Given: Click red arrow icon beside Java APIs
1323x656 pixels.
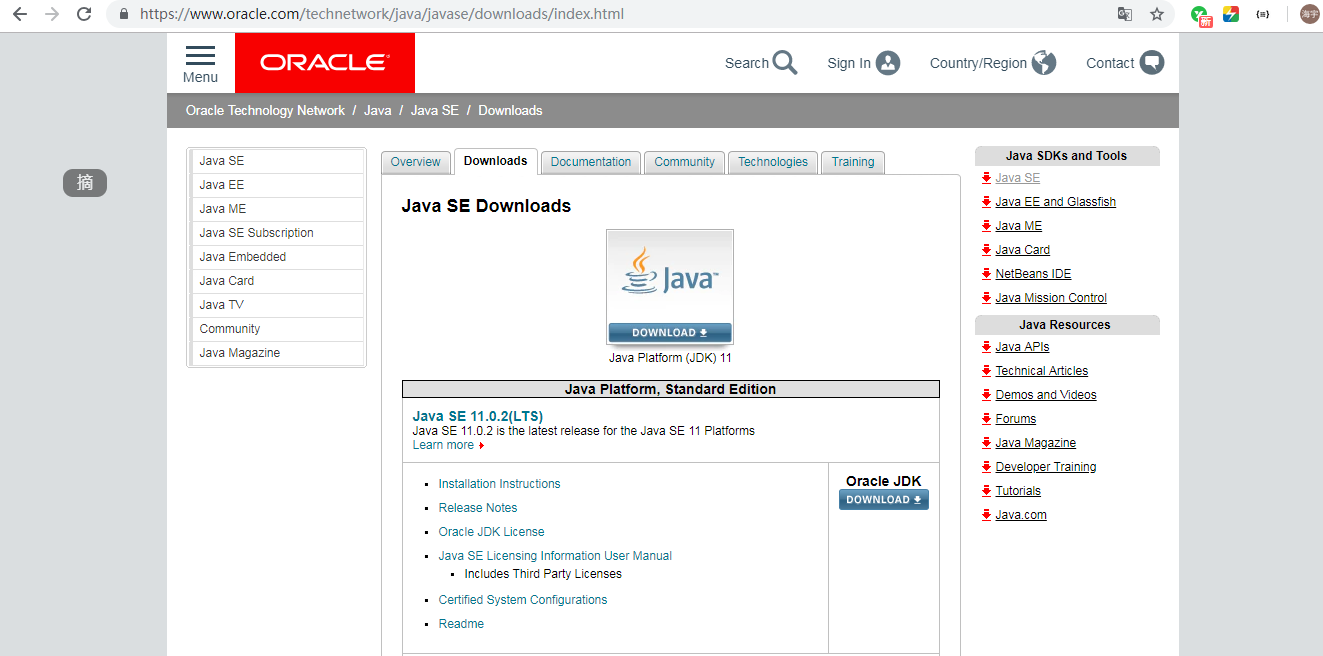Looking at the screenshot, I should click(x=986, y=347).
